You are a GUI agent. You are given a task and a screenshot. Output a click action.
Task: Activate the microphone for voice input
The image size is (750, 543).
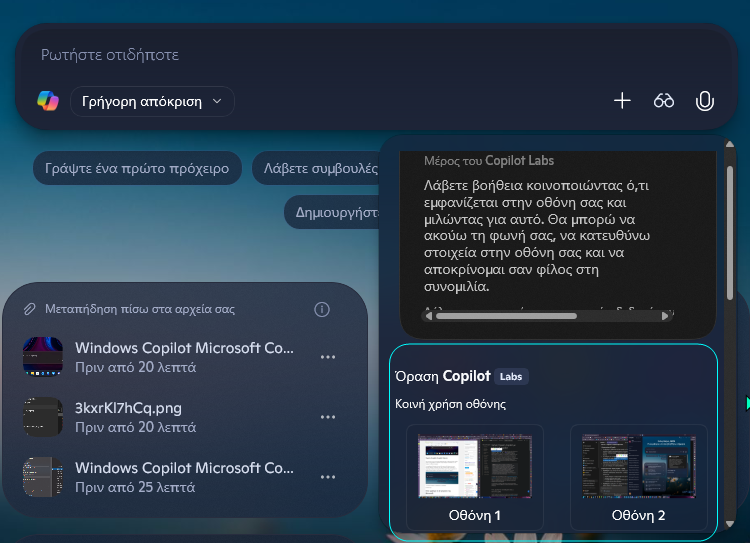click(x=705, y=101)
